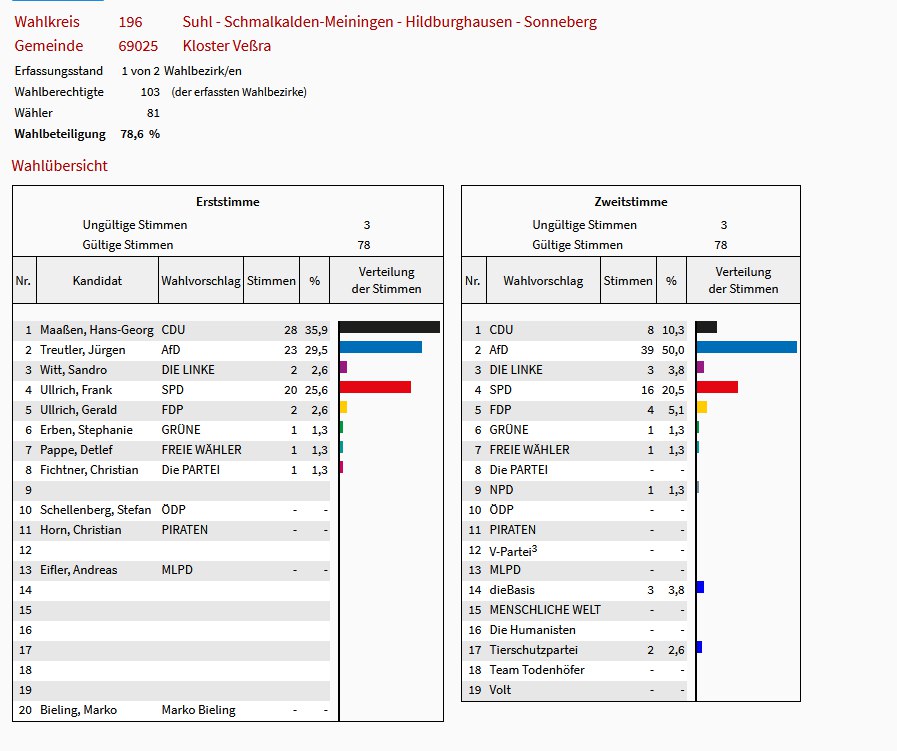Click the black CDU bar in Zweitstimme chart
This screenshot has width=897, height=751.
707,327
